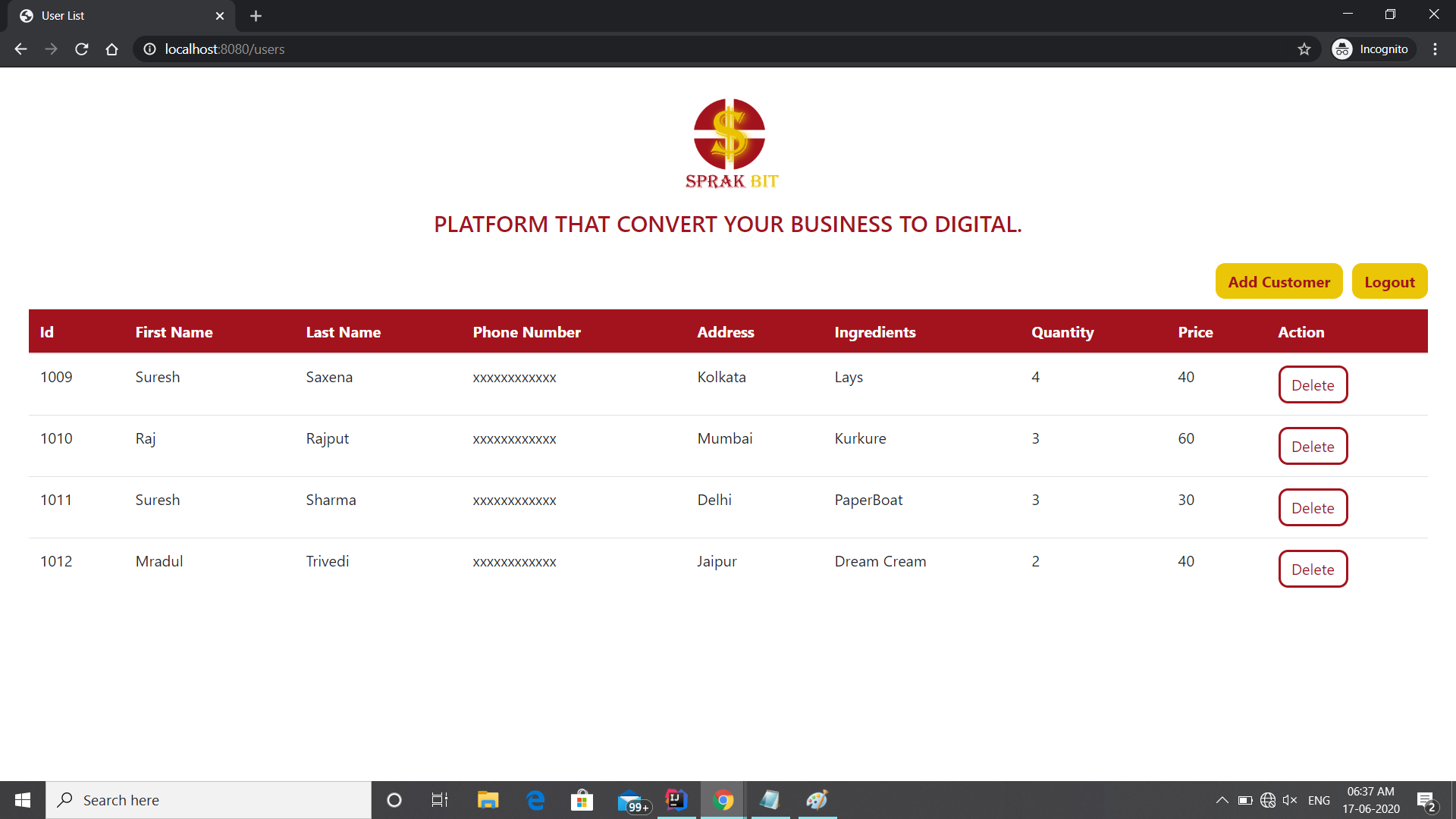
Task: Delete customer Suresh Saxena row
Action: coord(1313,384)
